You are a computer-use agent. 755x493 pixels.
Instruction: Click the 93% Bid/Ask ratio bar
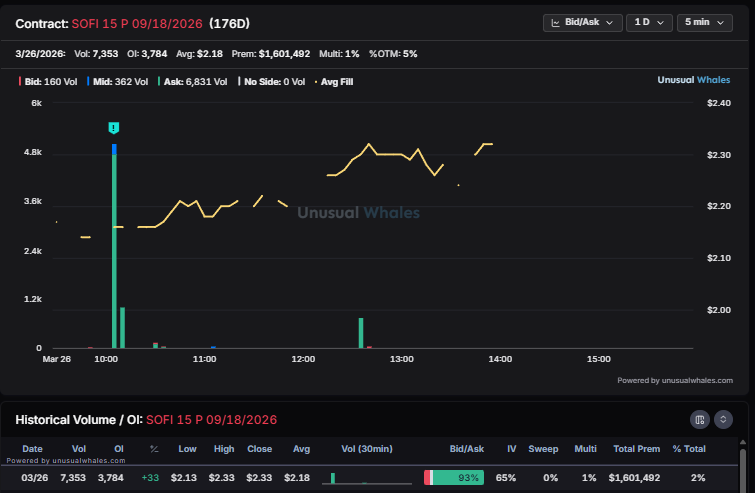pos(454,478)
